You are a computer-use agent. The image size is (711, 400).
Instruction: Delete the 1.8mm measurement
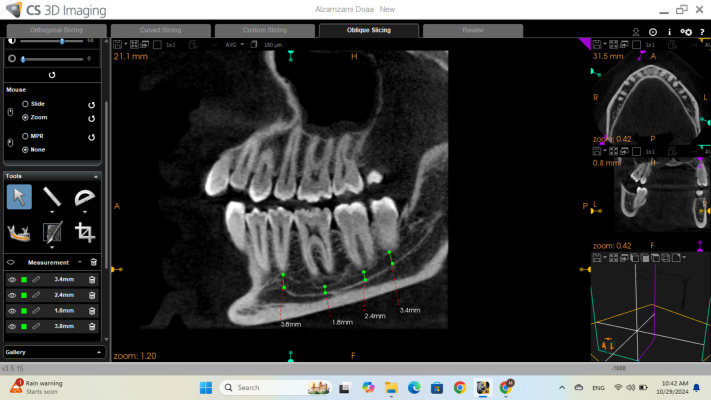click(x=92, y=311)
